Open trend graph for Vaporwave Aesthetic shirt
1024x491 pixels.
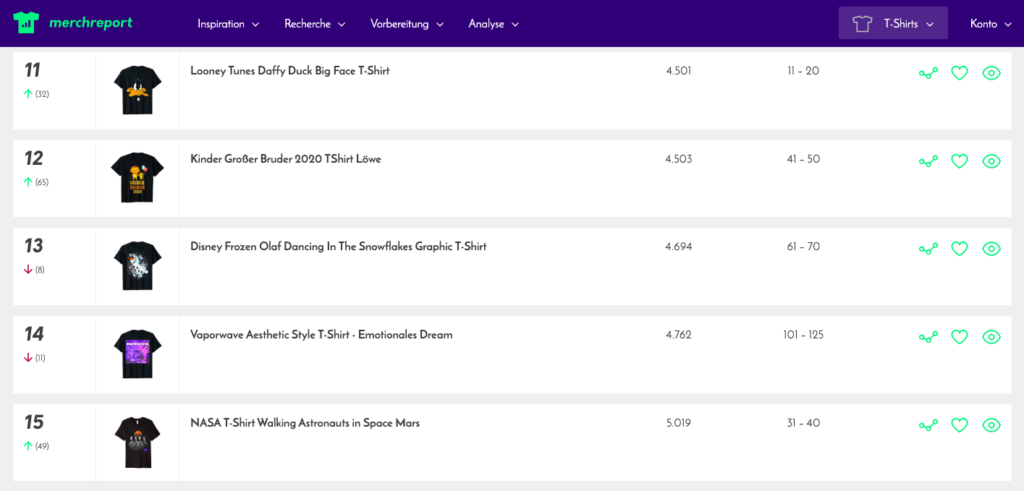click(x=928, y=338)
